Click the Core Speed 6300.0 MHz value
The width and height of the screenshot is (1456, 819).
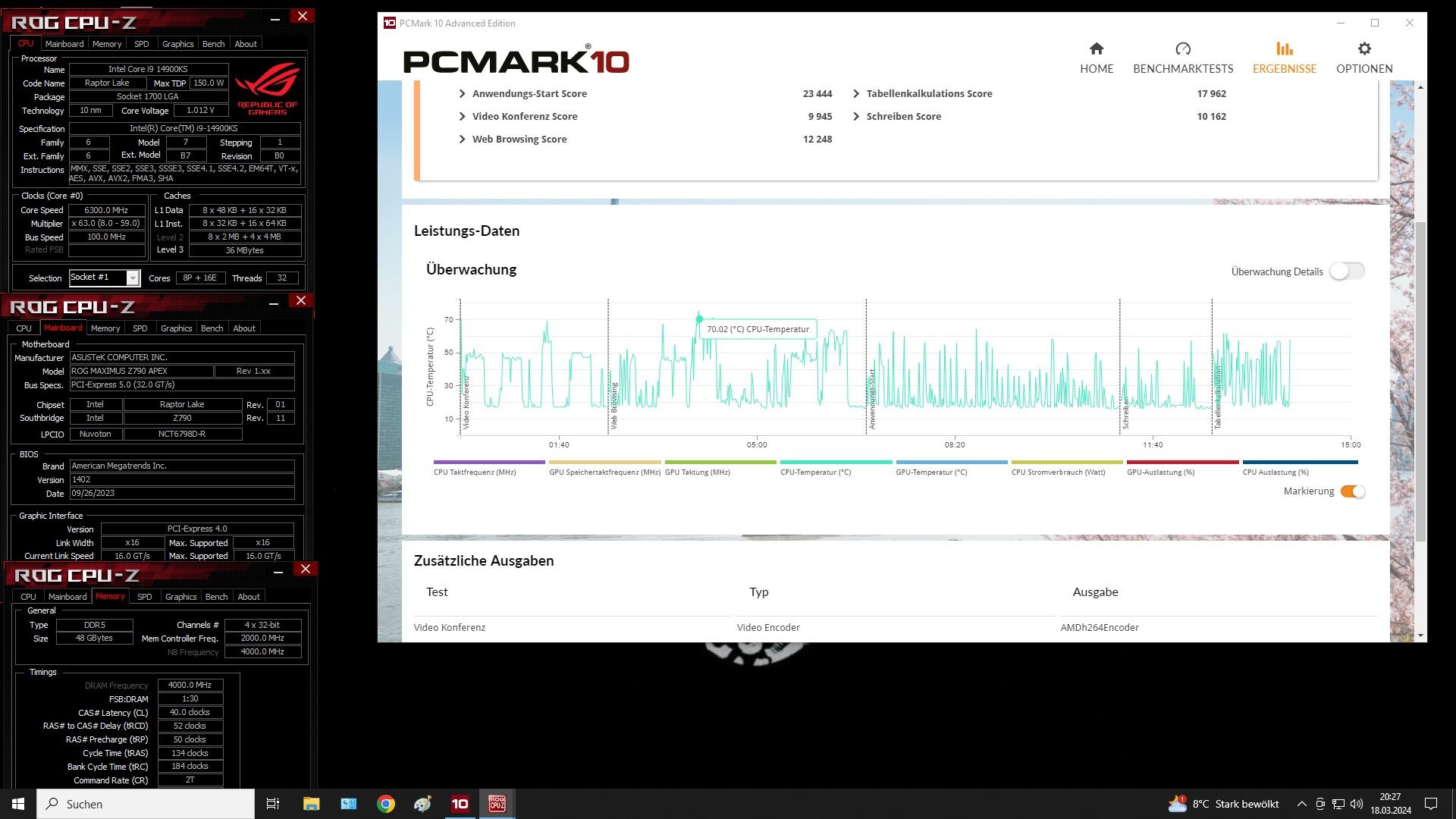coord(106,210)
